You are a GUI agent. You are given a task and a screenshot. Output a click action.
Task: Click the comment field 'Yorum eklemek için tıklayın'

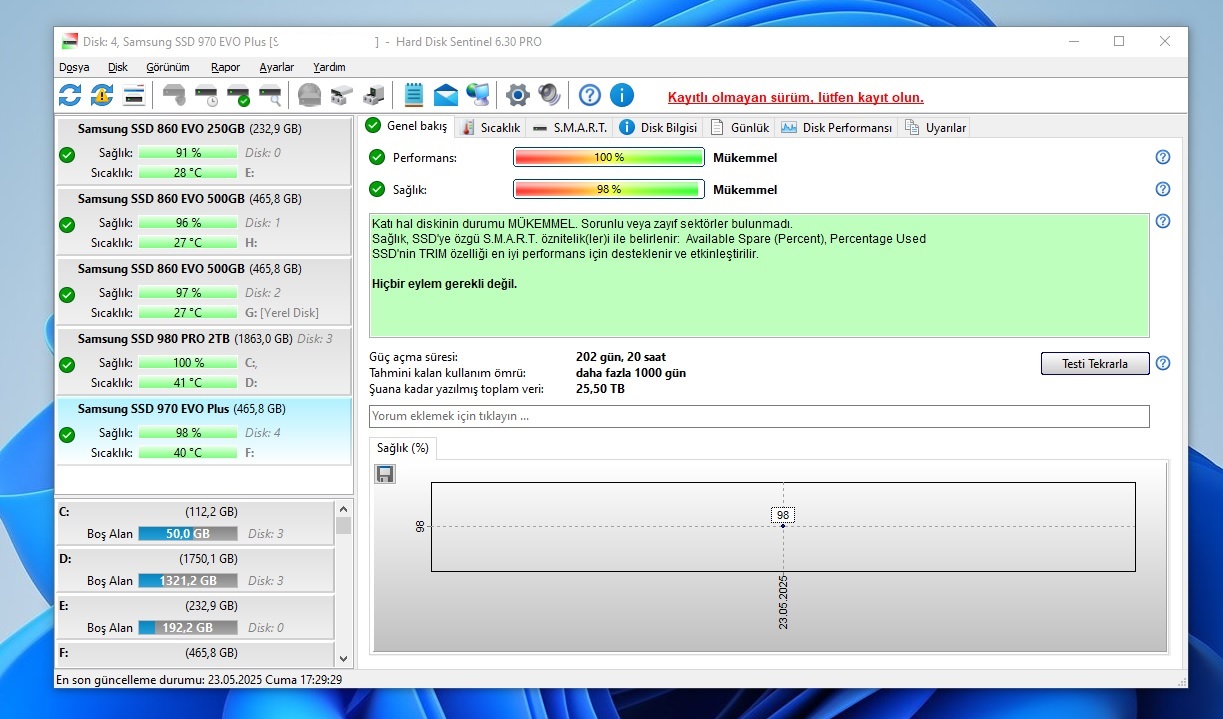(x=759, y=416)
